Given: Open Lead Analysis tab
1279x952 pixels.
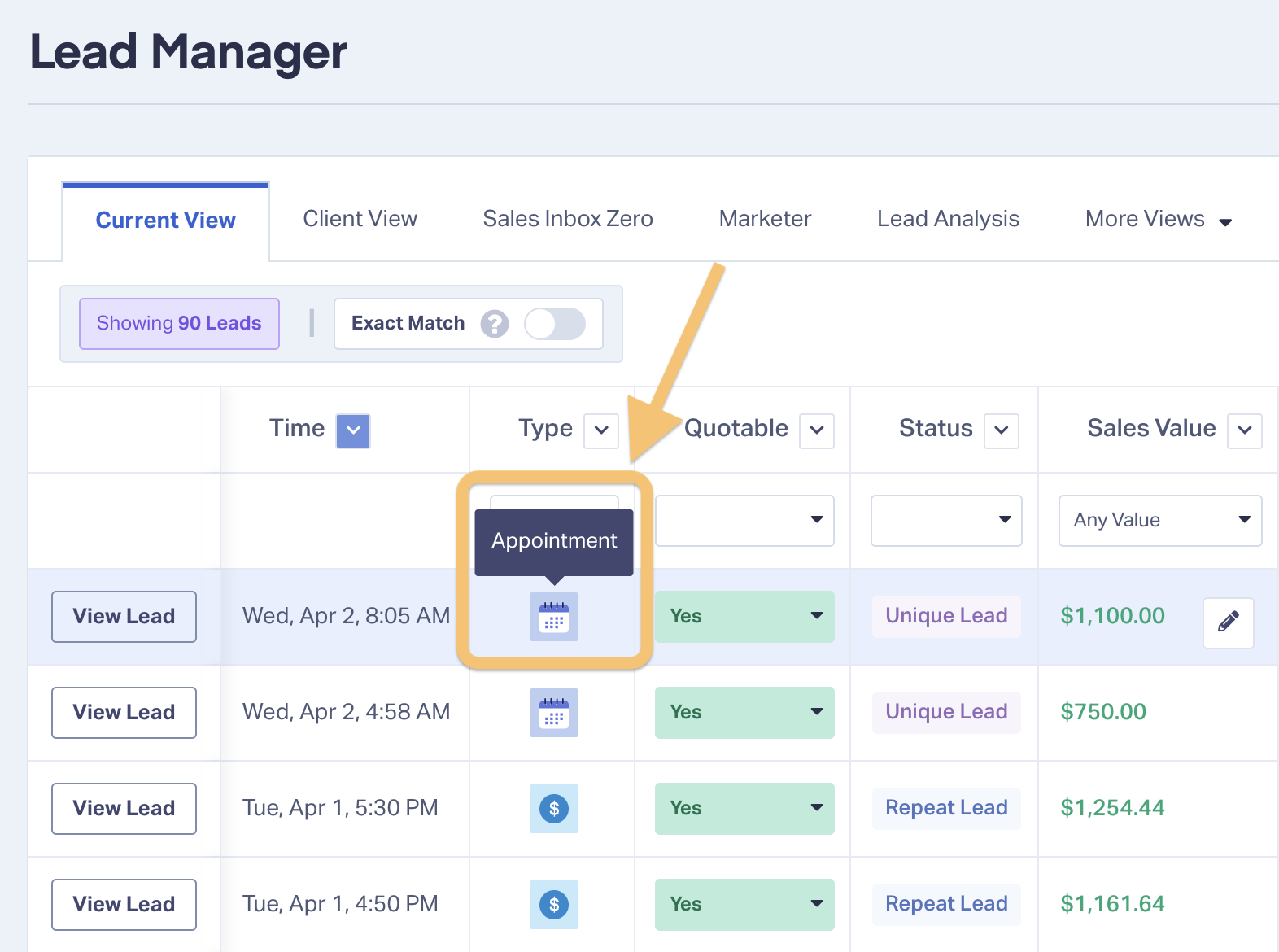Looking at the screenshot, I should point(948,219).
